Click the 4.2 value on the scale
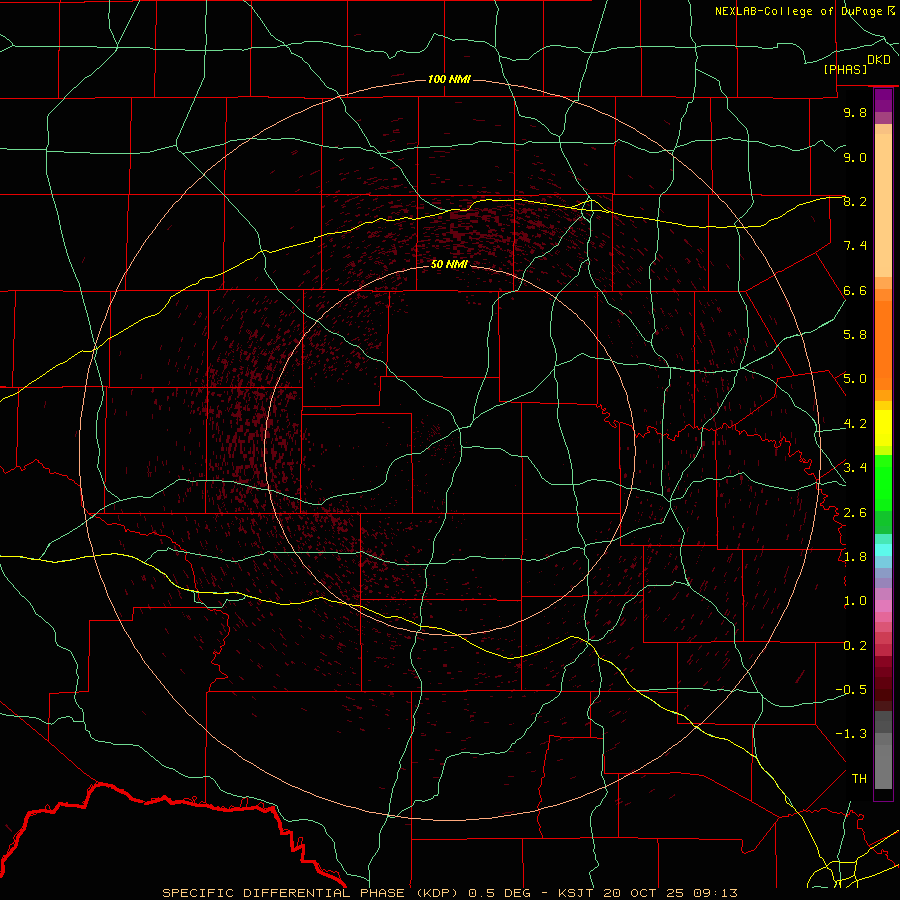Image resolution: width=900 pixels, height=900 pixels. pyautogui.click(x=855, y=424)
